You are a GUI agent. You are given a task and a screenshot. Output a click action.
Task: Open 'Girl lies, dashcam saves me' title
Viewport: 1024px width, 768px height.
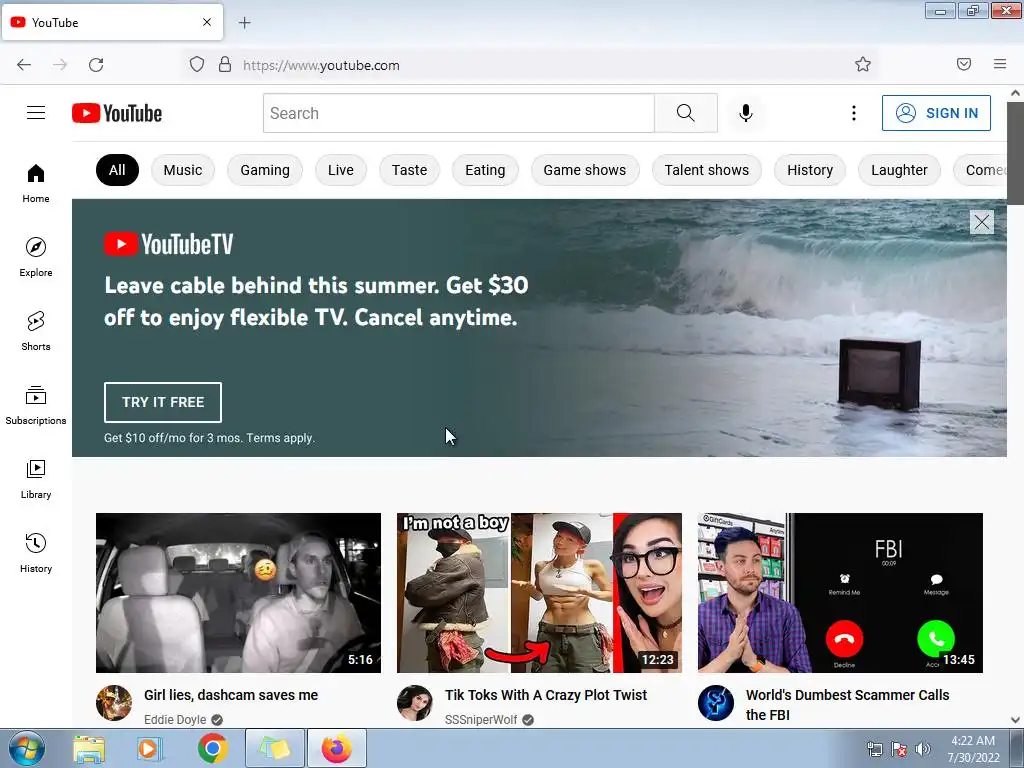pos(231,696)
